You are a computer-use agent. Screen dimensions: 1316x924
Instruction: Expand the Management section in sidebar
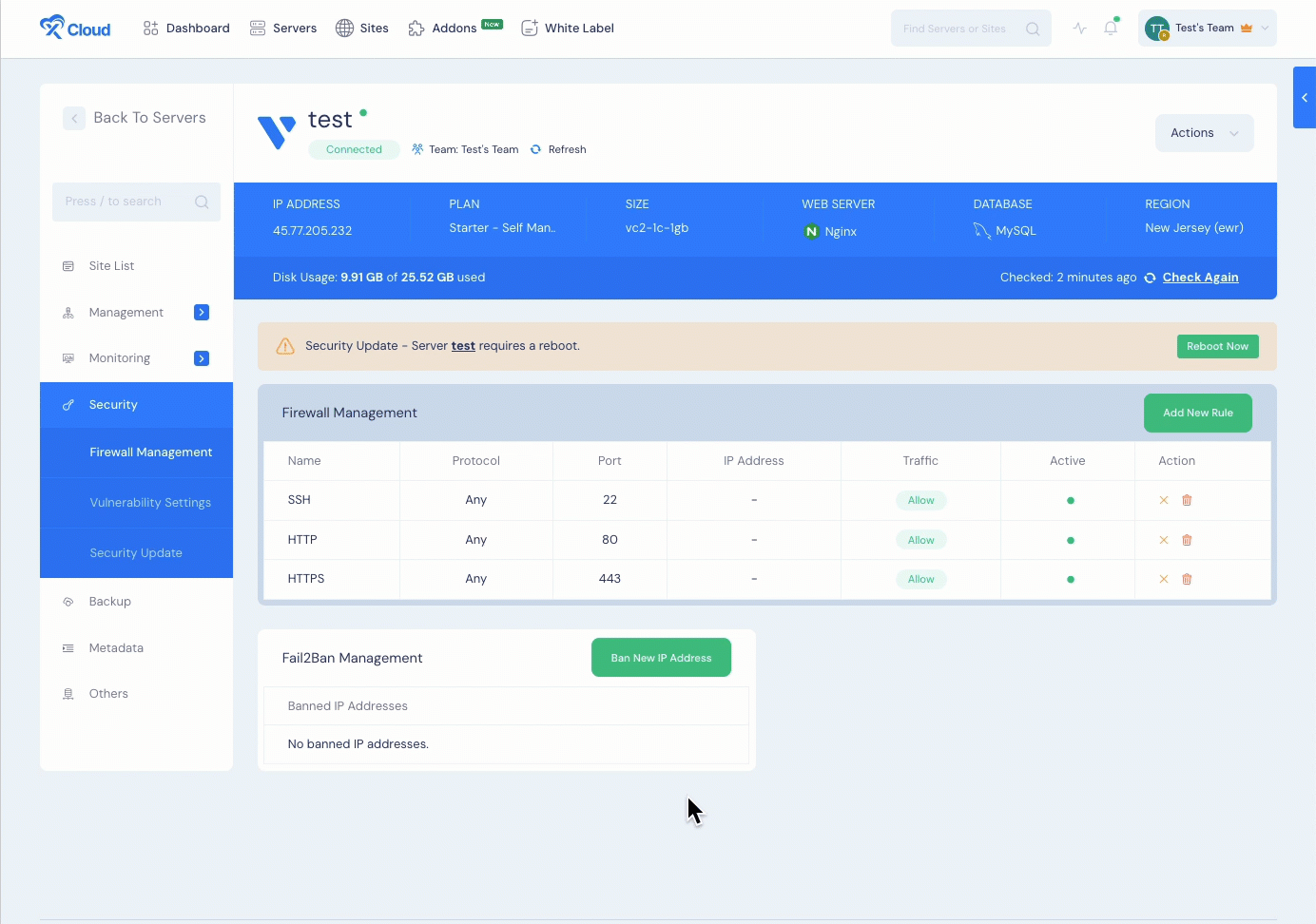pyautogui.click(x=200, y=312)
